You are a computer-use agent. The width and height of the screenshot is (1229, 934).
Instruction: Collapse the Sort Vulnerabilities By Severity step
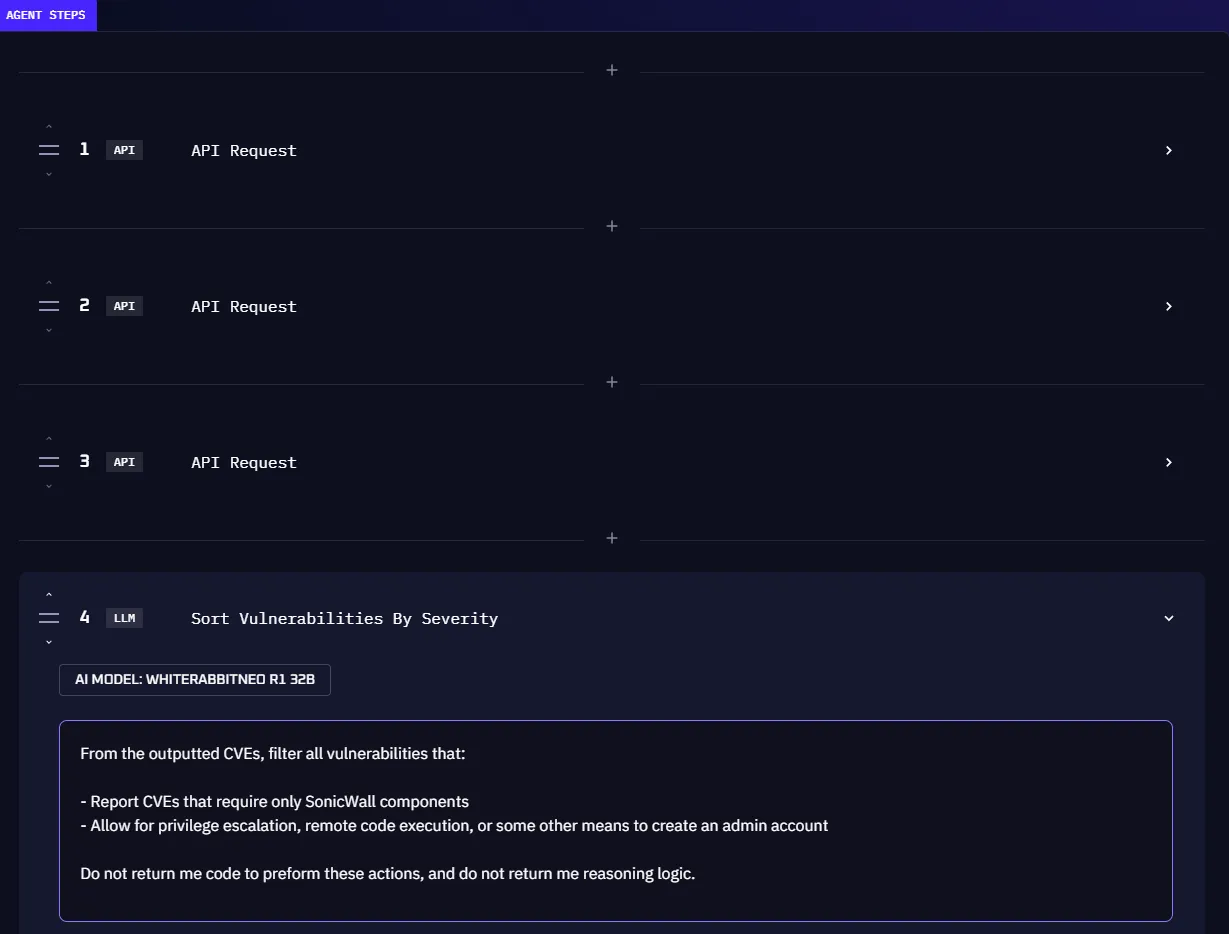point(1168,618)
